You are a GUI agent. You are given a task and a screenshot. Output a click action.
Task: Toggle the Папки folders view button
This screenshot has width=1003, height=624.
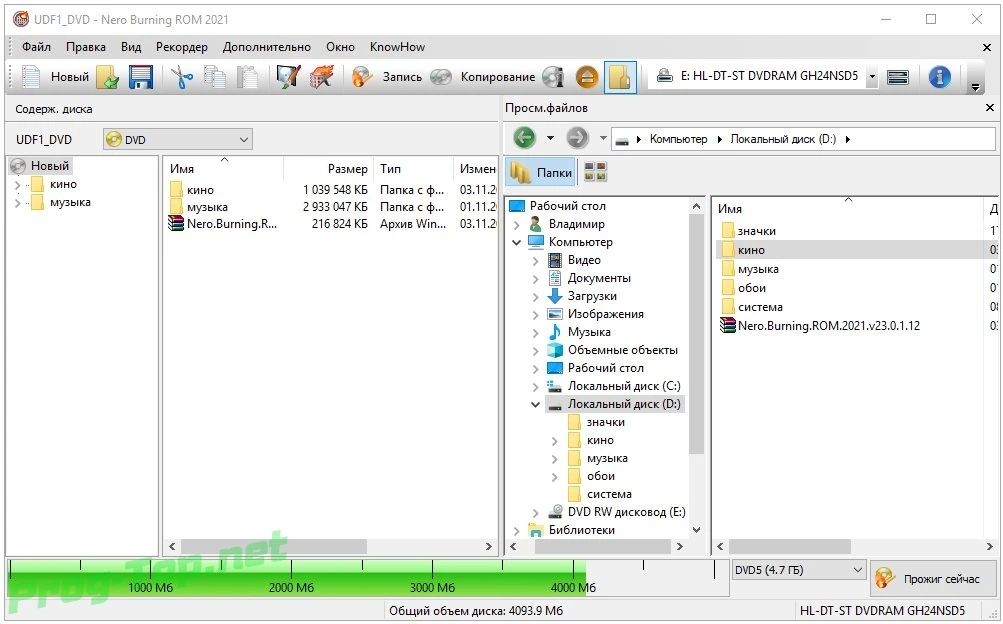[541, 173]
